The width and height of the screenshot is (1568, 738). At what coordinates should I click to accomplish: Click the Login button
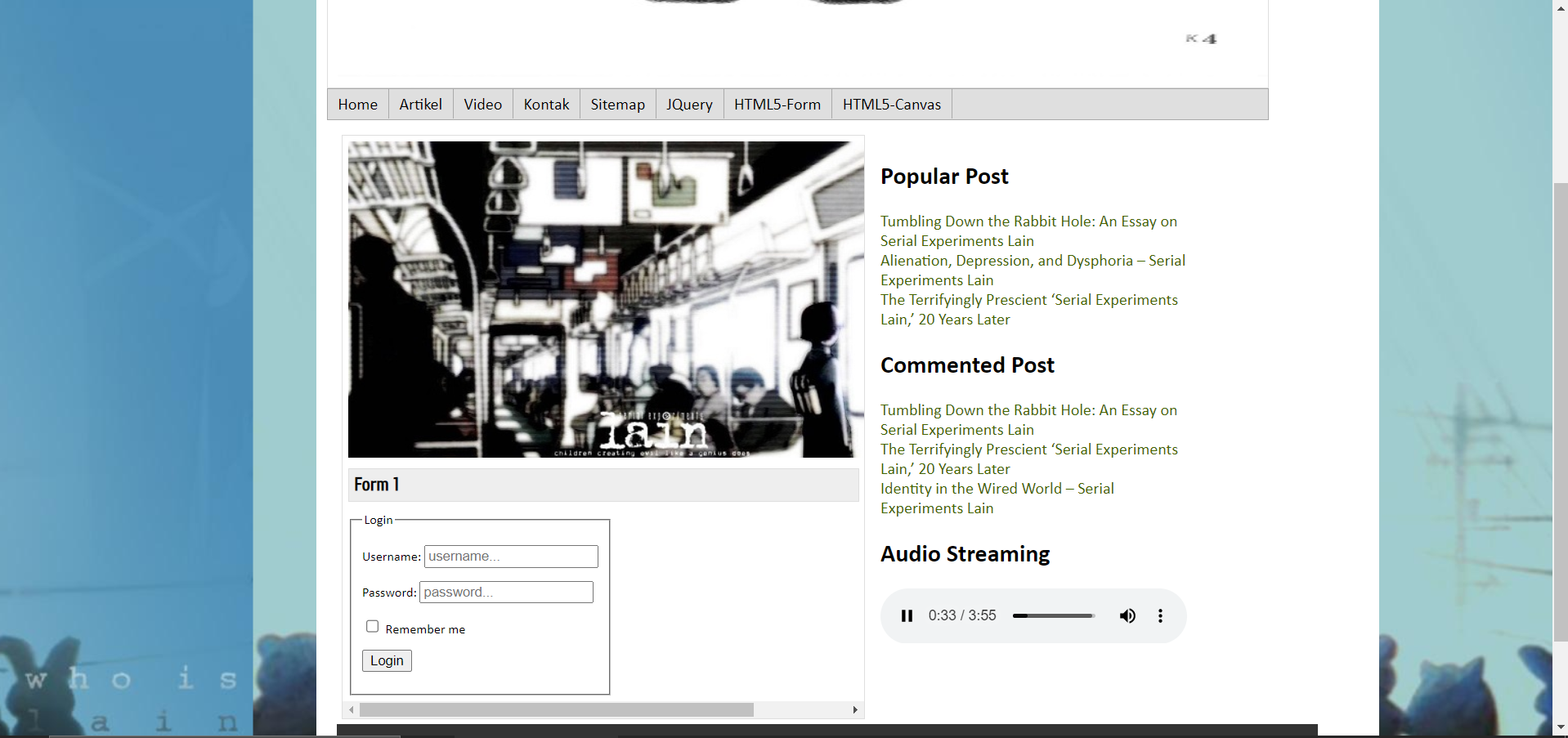pos(387,660)
